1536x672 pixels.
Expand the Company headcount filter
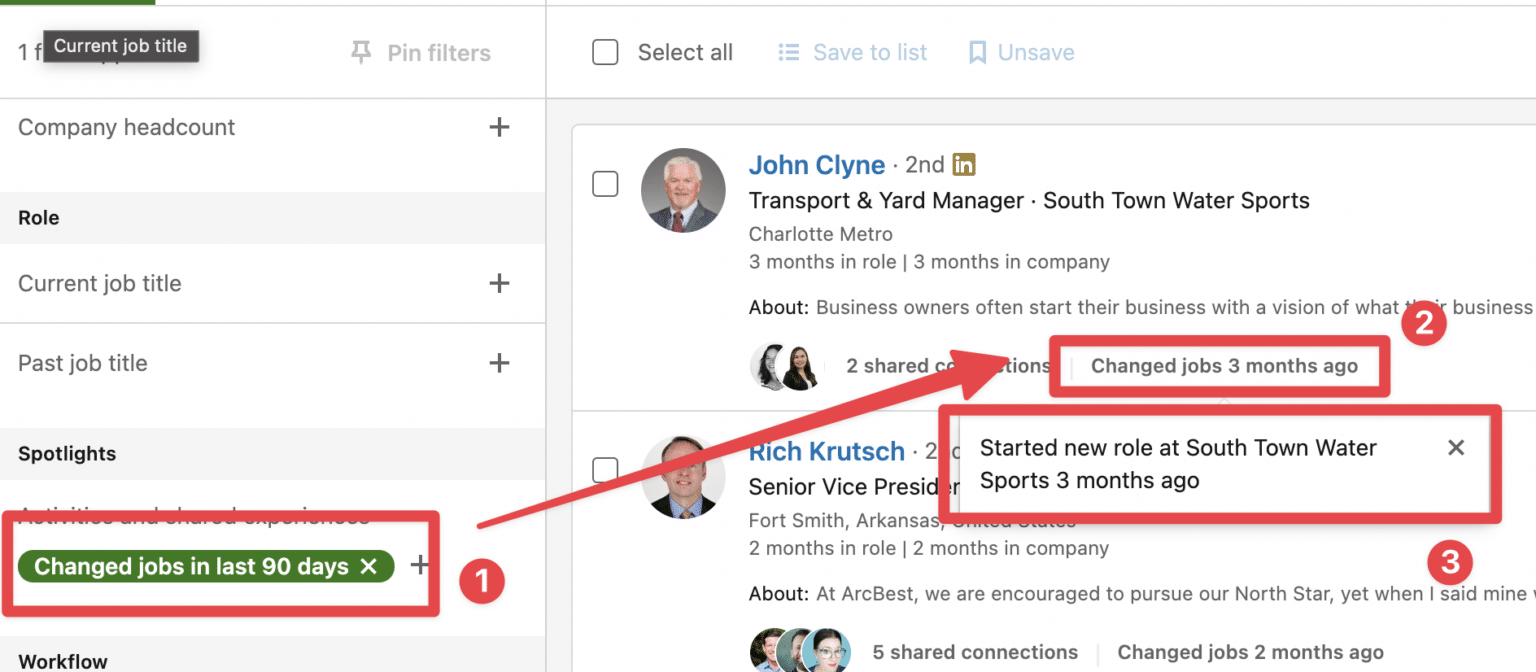pos(498,127)
